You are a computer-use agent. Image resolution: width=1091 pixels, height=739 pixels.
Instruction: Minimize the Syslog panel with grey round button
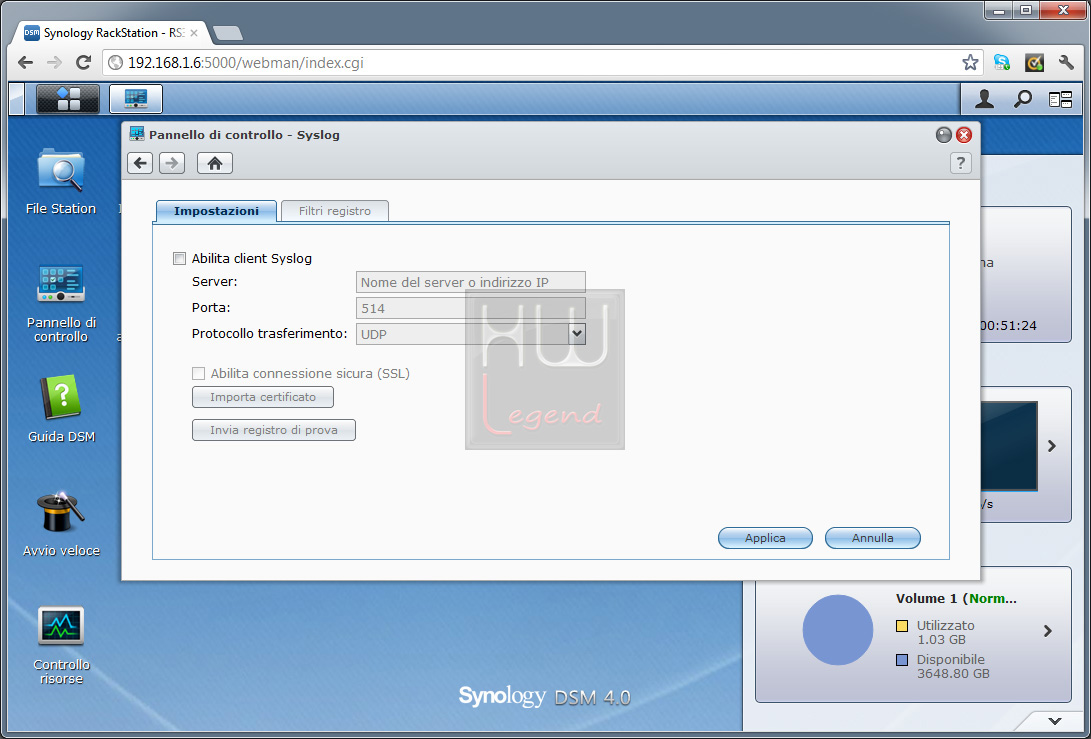(943, 135)
